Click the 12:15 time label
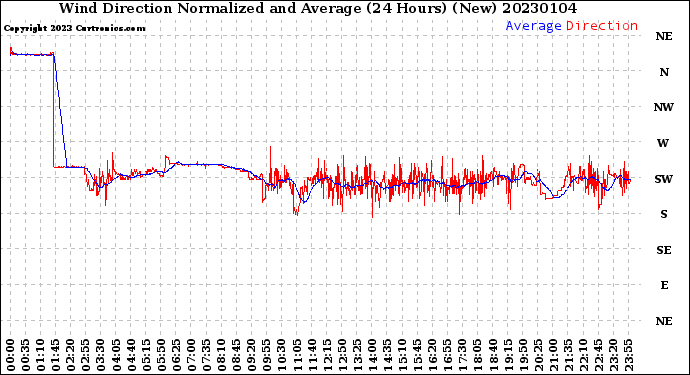The width and height of the screenshot is (690, 375). point(327,355)
